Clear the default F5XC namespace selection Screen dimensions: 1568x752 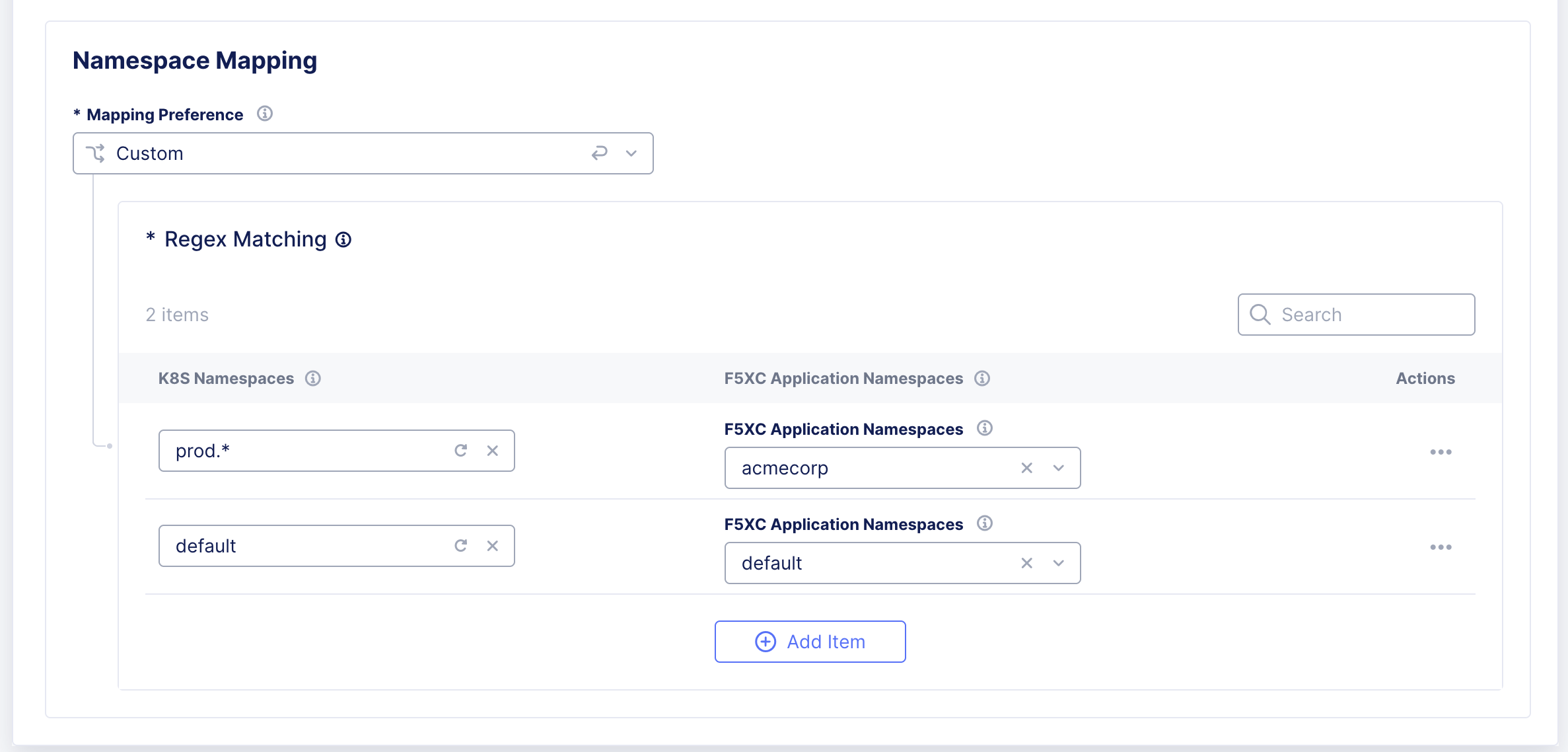(x=1026, y=563)
